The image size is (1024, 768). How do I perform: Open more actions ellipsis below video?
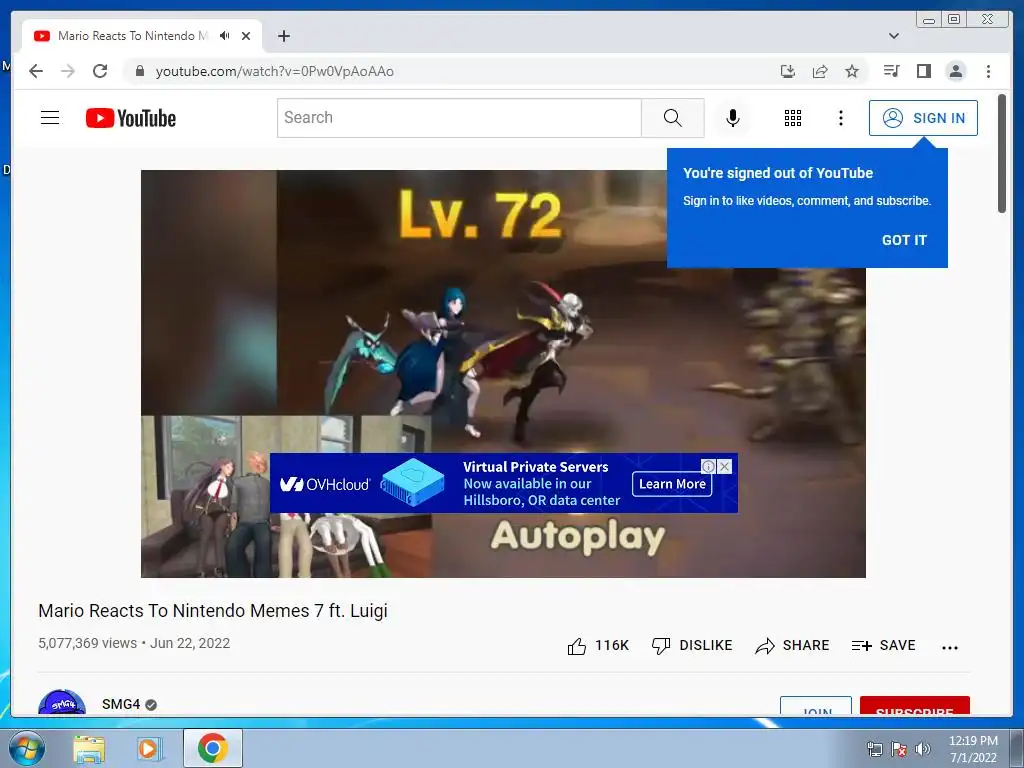(x=950, y=647)
